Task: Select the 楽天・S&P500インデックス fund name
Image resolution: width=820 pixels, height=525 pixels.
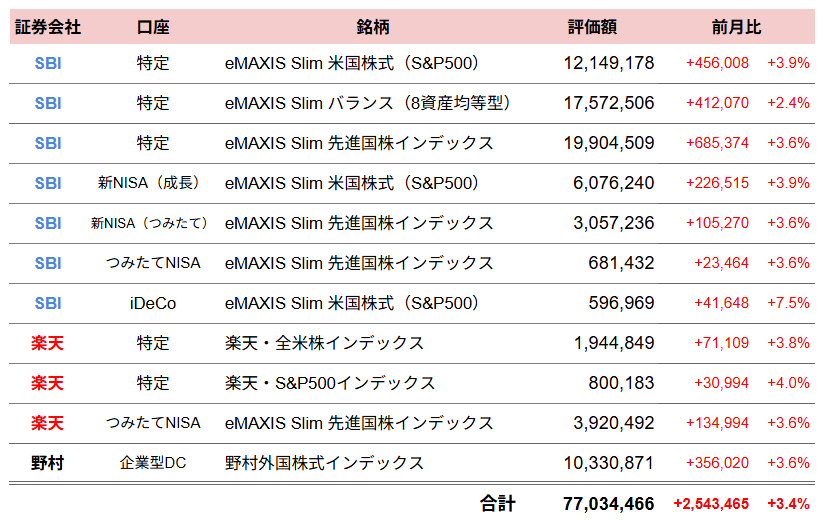Action: pyautogui.click(x=330, y=383)
